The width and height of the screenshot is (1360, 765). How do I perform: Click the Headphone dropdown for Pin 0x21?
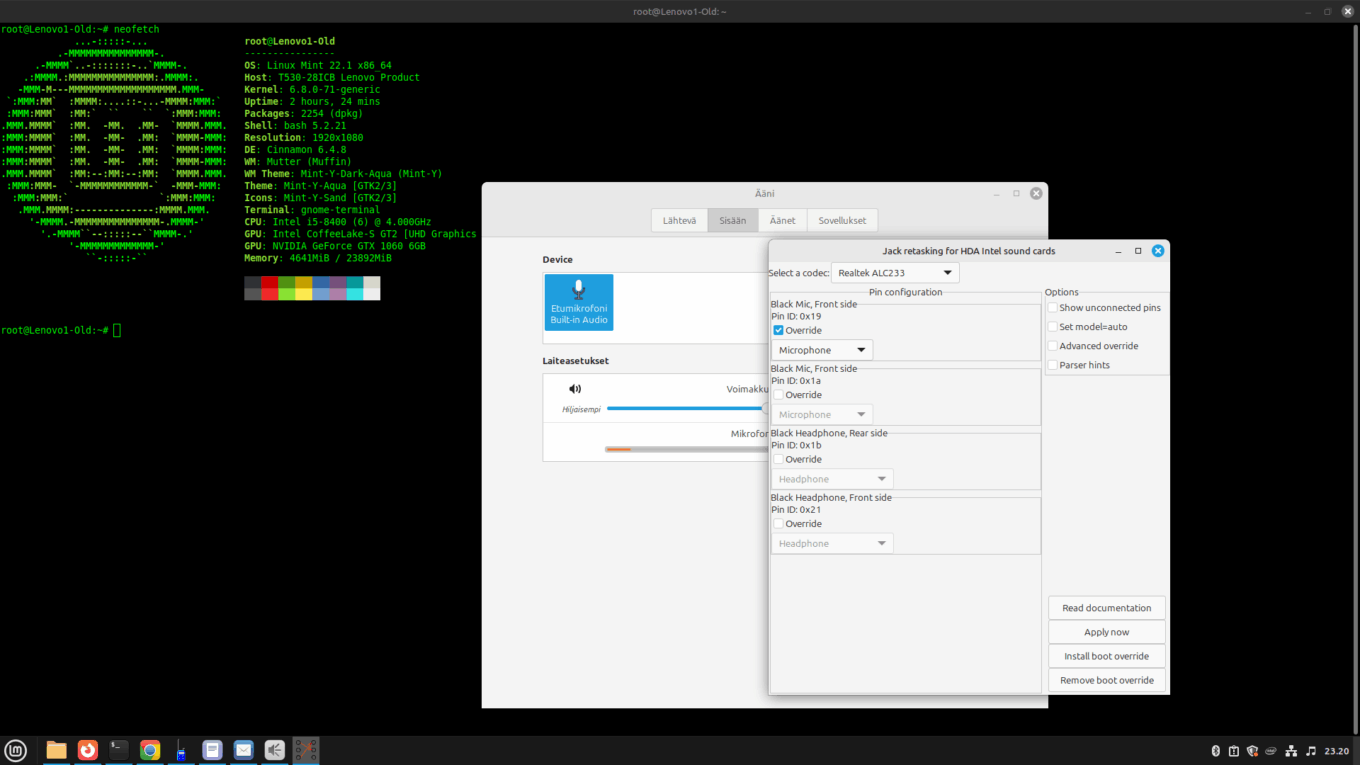[x=832, y=543]
